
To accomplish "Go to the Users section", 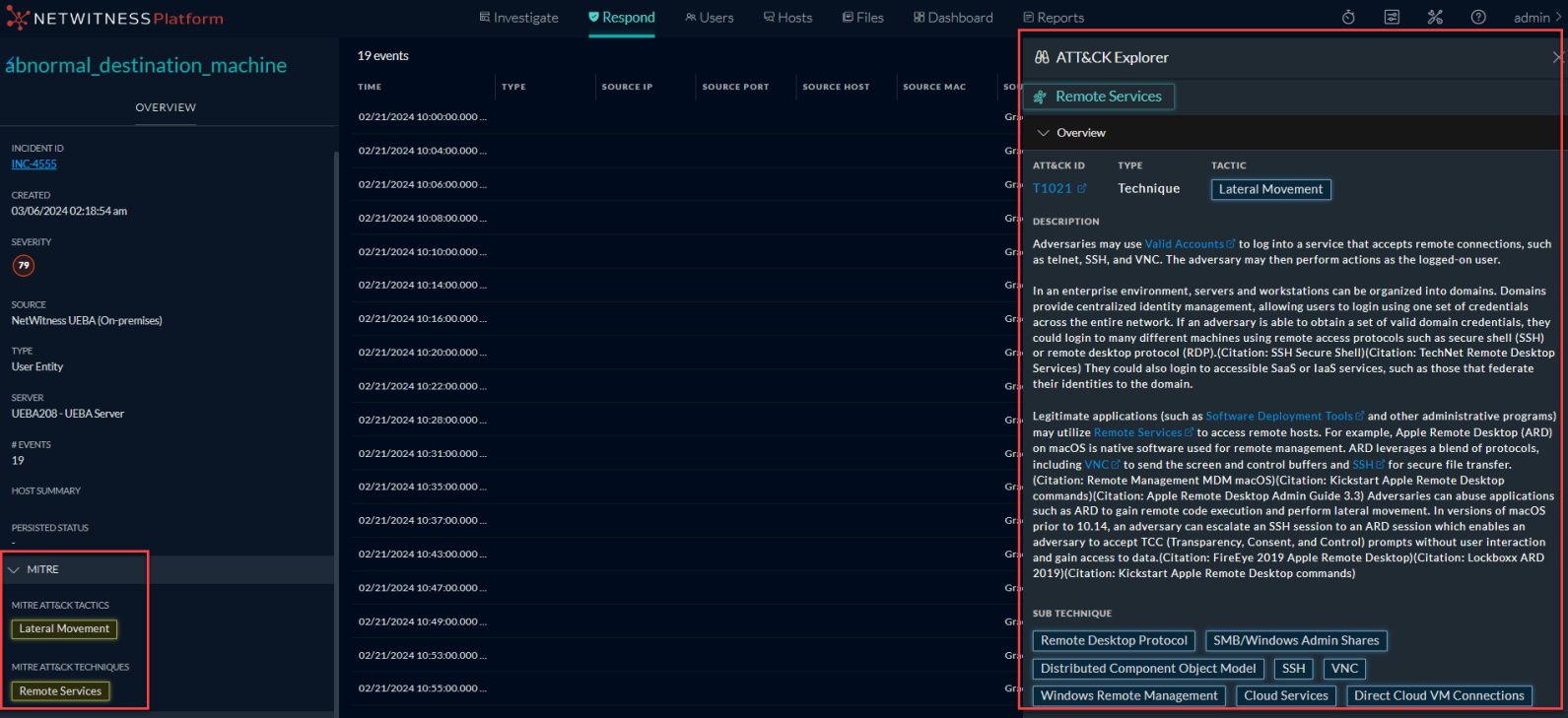I will pos(710,18).
